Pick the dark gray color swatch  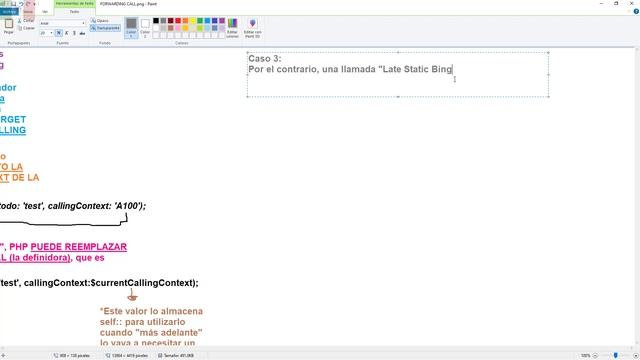click(x=163, y=20)
